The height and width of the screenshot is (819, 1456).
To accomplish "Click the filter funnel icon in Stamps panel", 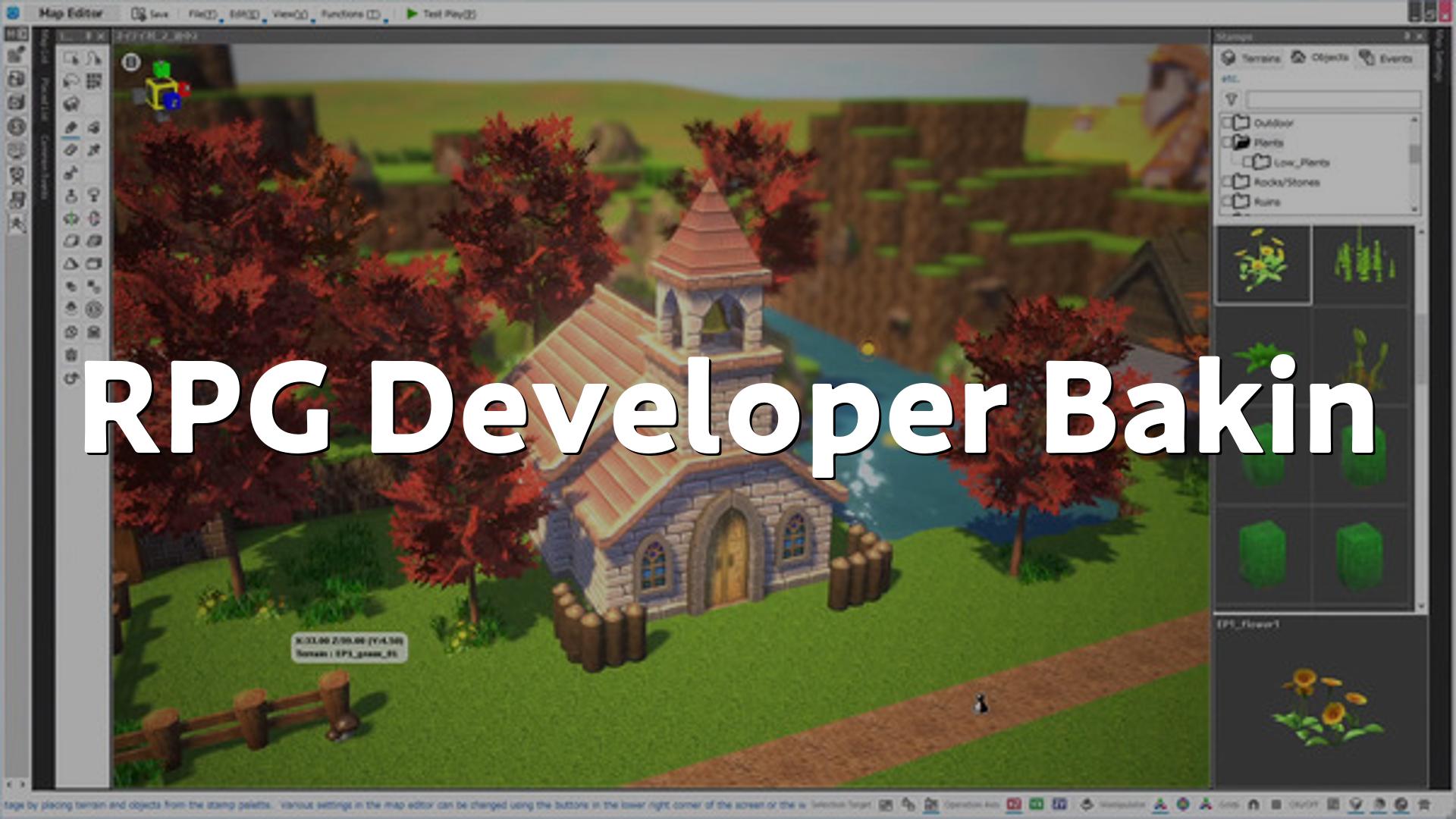I will pyautogui.click(x=1231, y=99).
